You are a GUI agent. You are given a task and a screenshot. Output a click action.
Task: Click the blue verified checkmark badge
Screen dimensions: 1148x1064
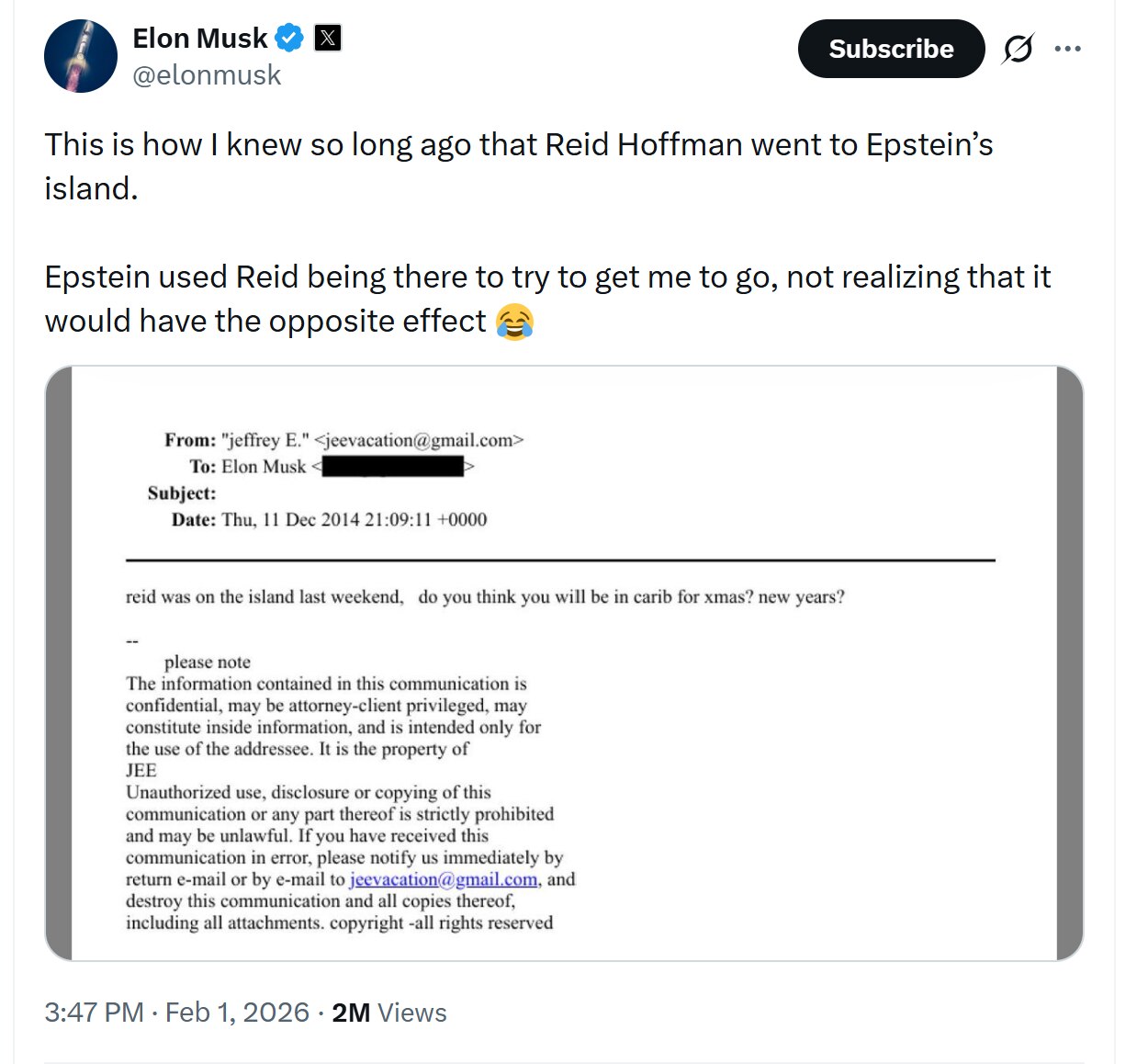coord(290,38)
